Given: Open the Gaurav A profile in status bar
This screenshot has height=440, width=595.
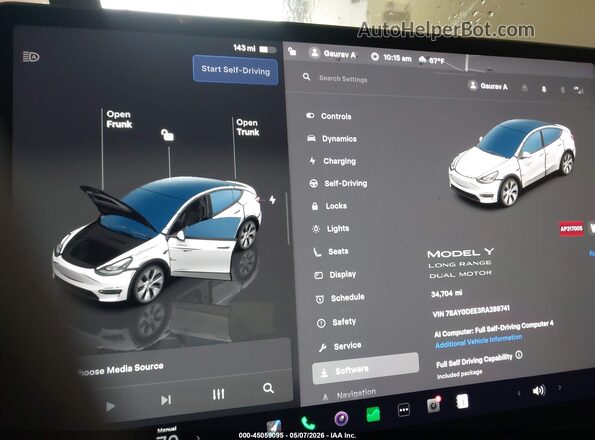Looking at the screenshot, I should pos(332,54).
